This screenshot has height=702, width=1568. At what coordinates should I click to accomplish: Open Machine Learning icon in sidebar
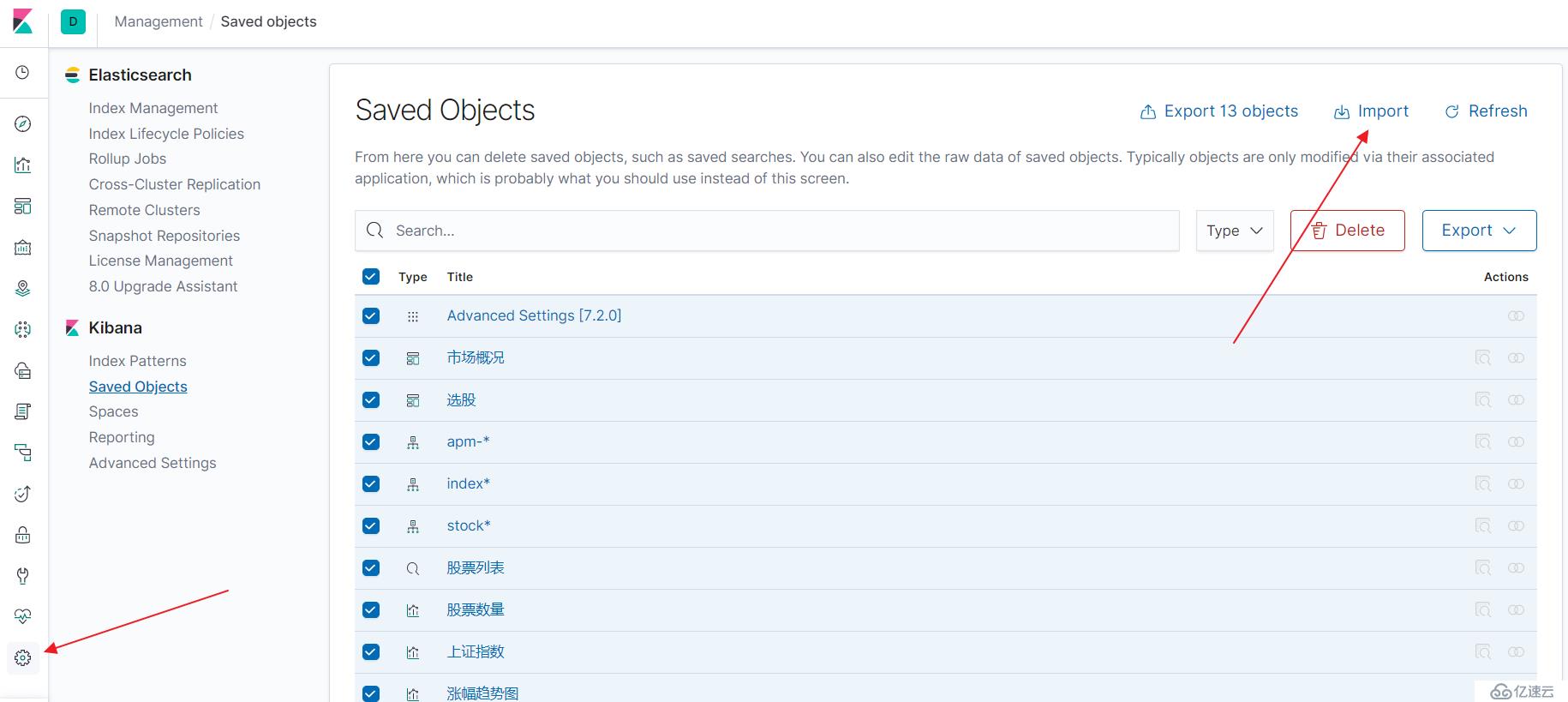[x=23, y=330]
